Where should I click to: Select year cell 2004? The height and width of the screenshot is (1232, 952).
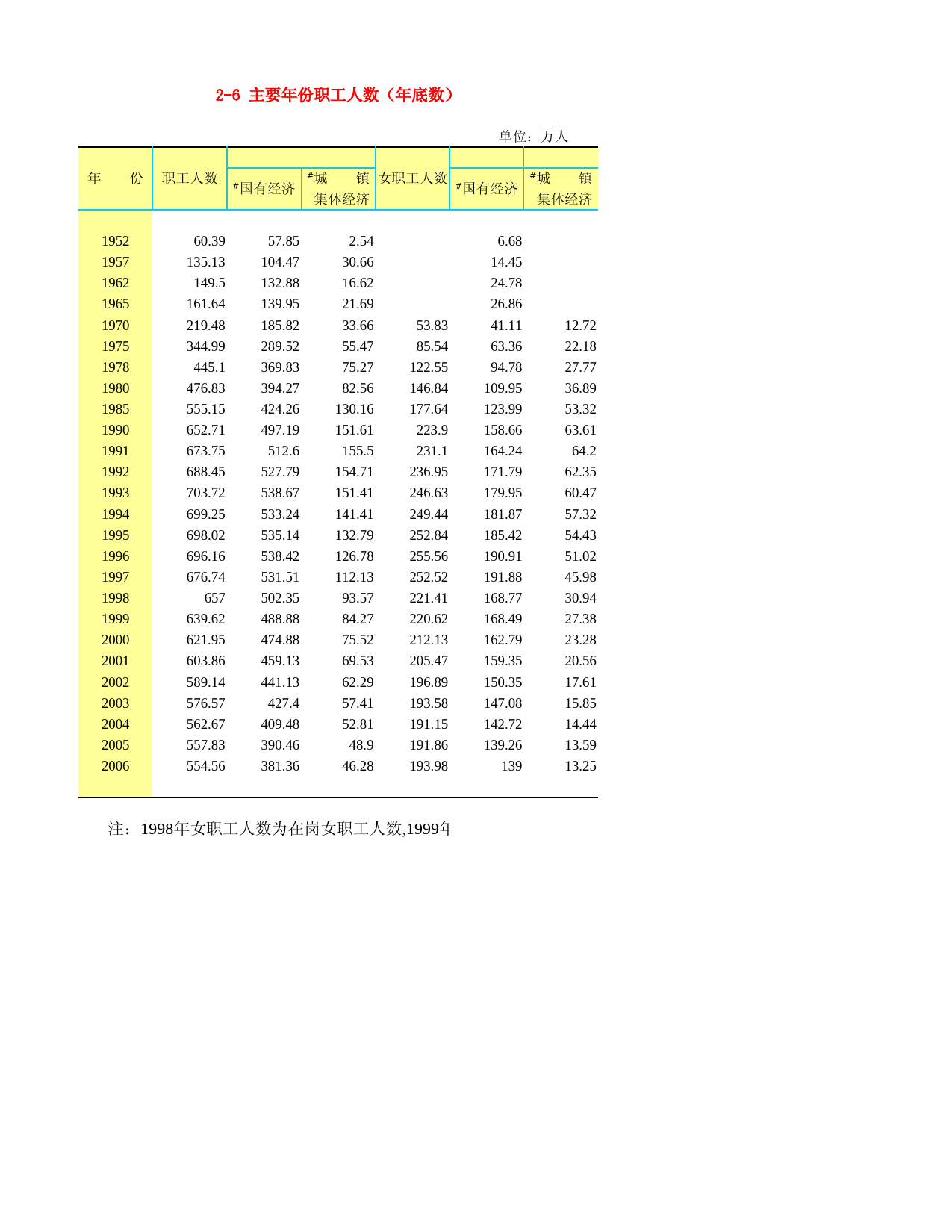tap(116, 724)
